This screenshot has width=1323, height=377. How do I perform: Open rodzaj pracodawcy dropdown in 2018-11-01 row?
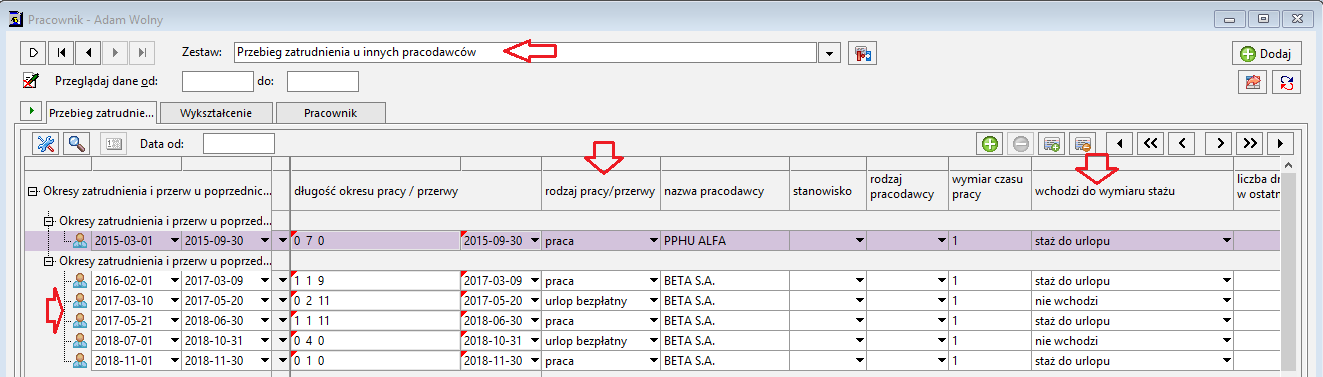point(941,360)
